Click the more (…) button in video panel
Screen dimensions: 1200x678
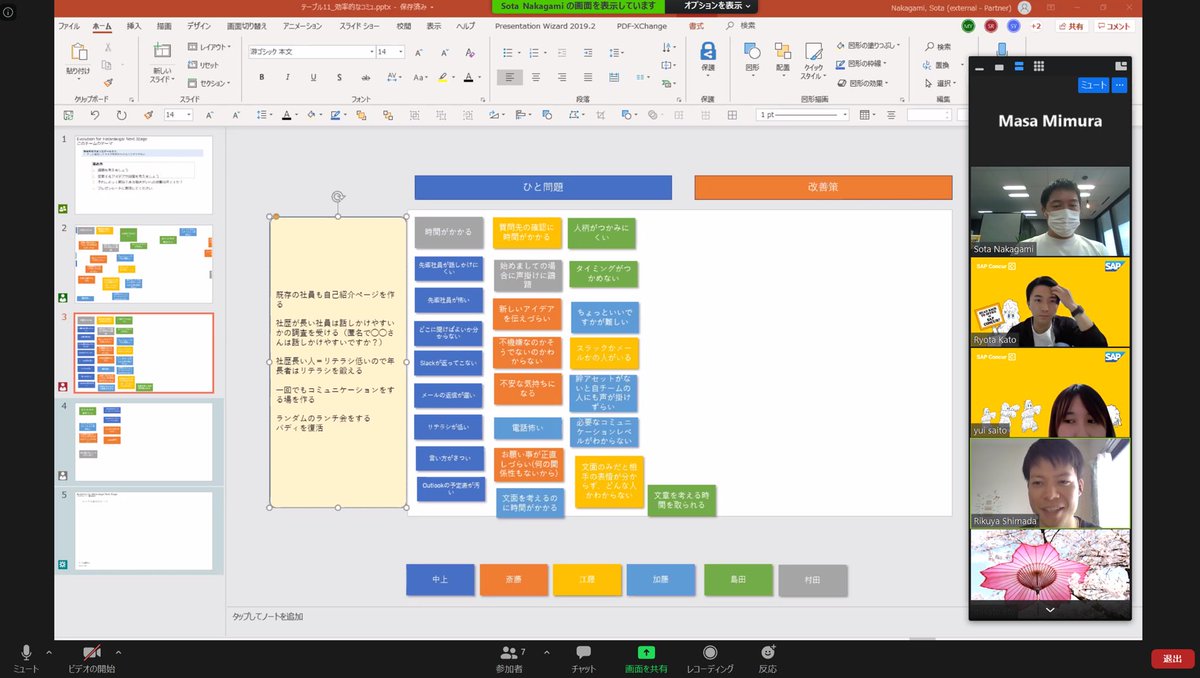pos(1120,85)
